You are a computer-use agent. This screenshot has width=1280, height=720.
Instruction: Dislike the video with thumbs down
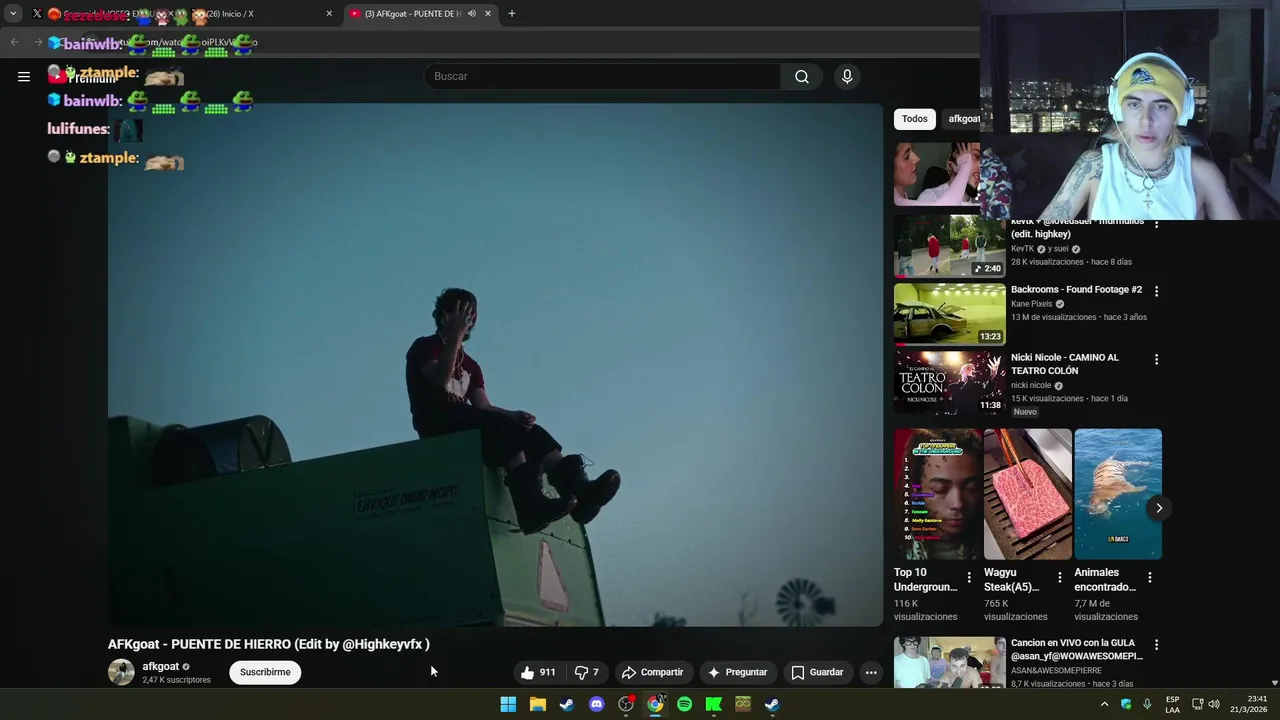(586, 672)
